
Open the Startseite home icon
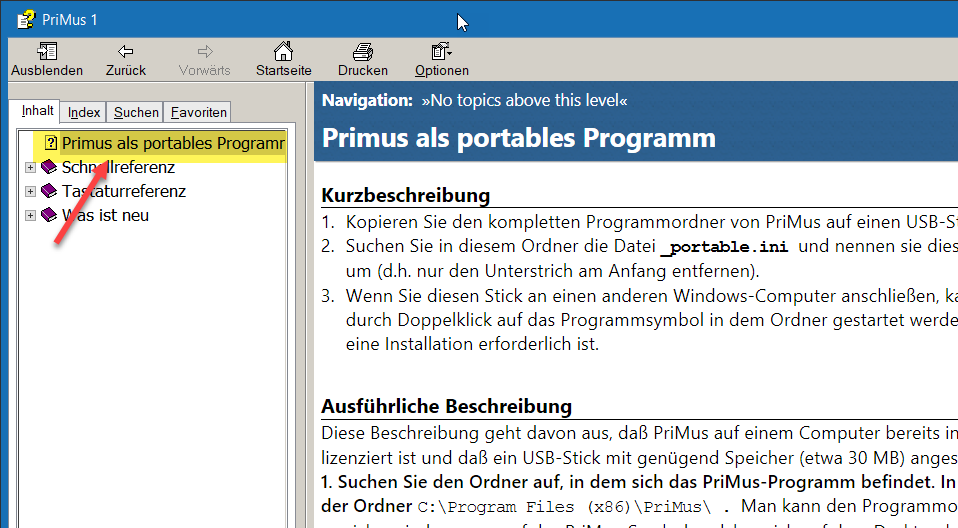283,51
